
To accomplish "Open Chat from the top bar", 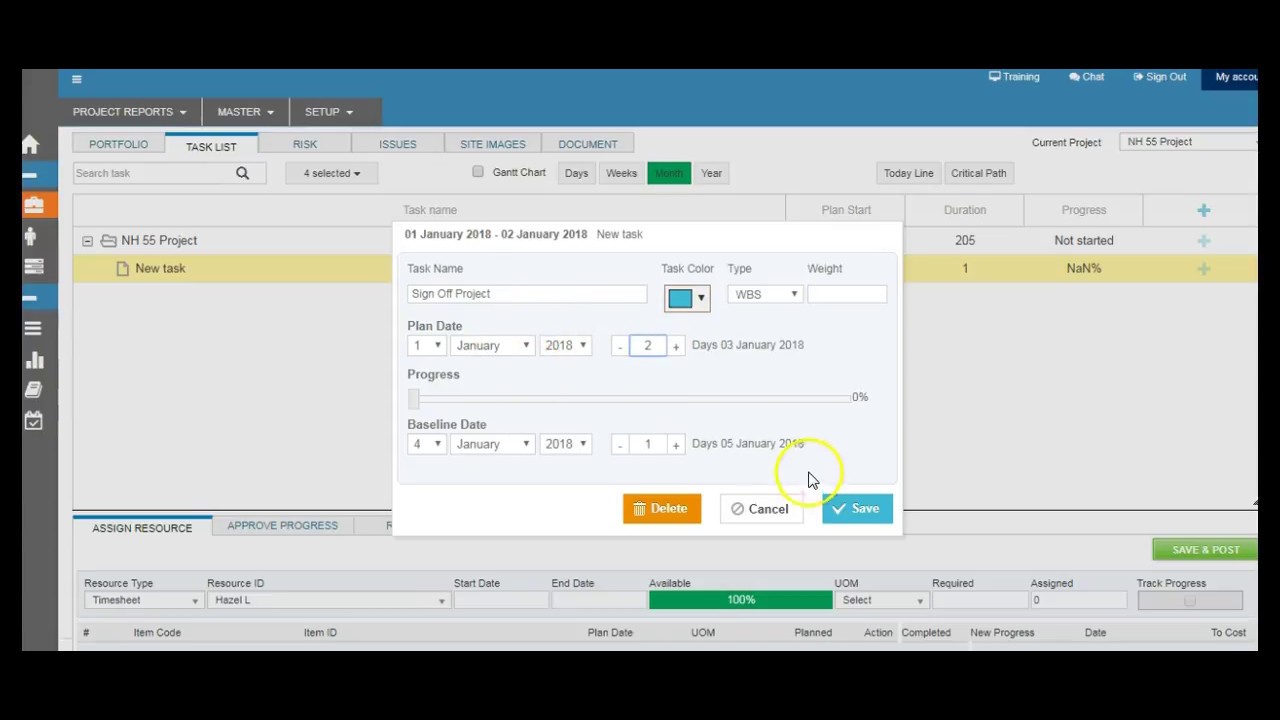I will pyautogui.click(x=1086, y=77).
